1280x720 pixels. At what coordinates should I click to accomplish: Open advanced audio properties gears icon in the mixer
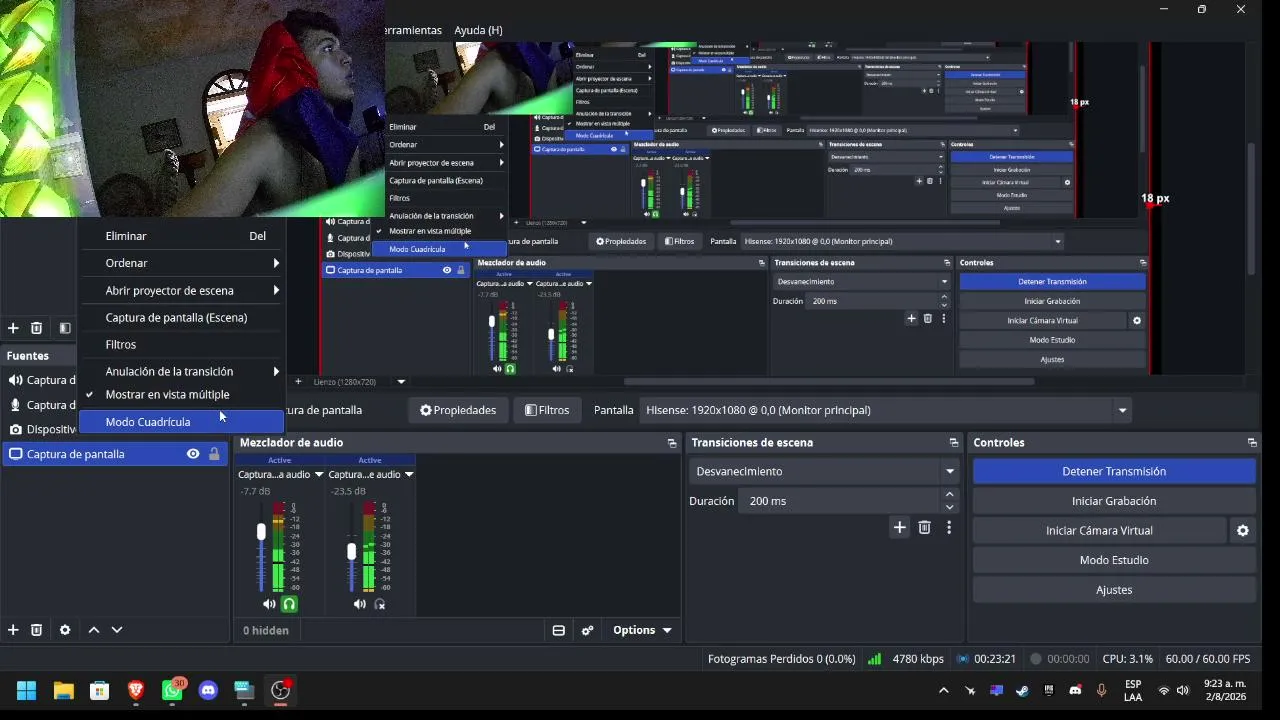point(588,630)
